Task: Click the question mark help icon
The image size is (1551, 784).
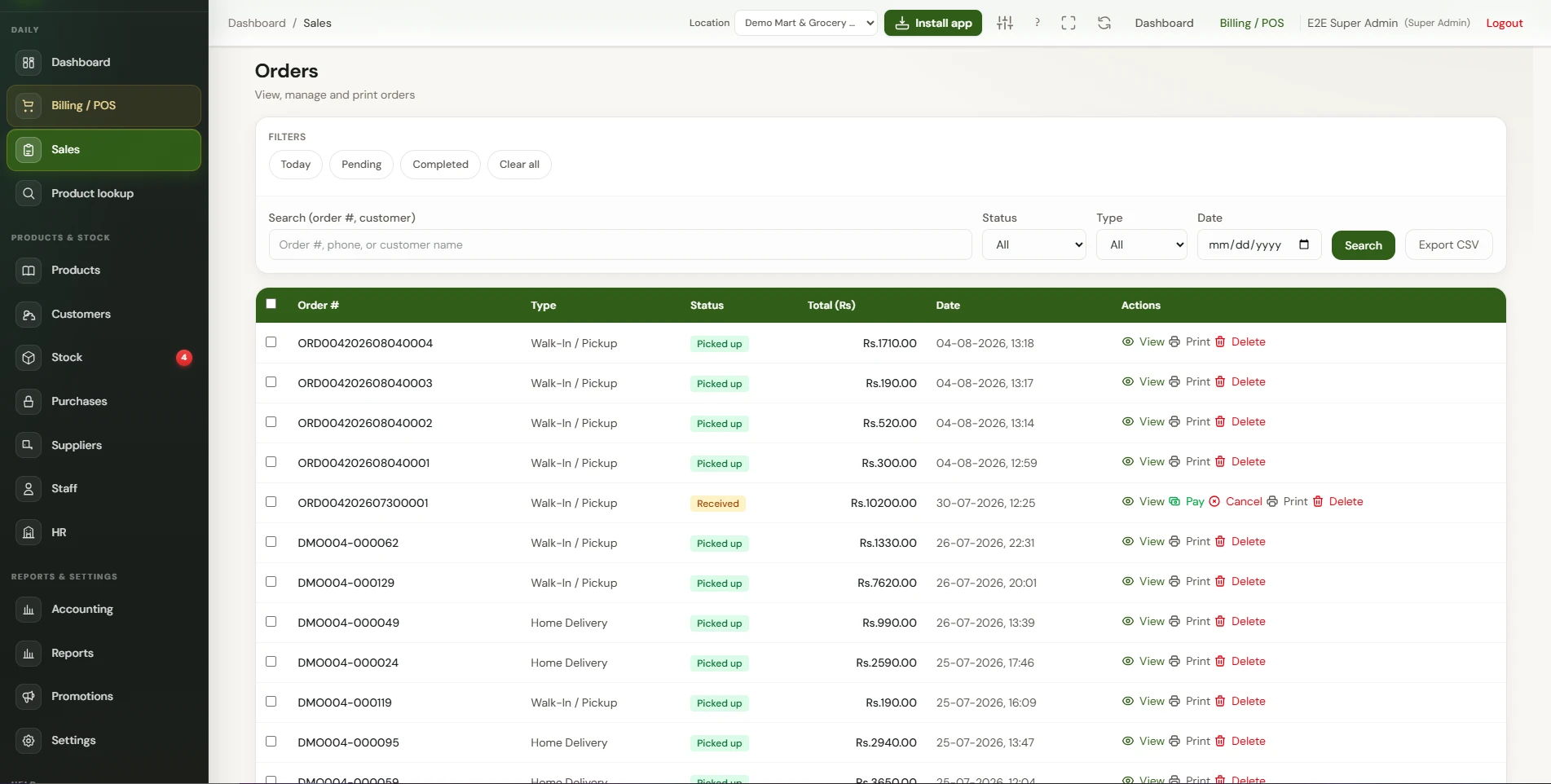Action: point(1037,23)
